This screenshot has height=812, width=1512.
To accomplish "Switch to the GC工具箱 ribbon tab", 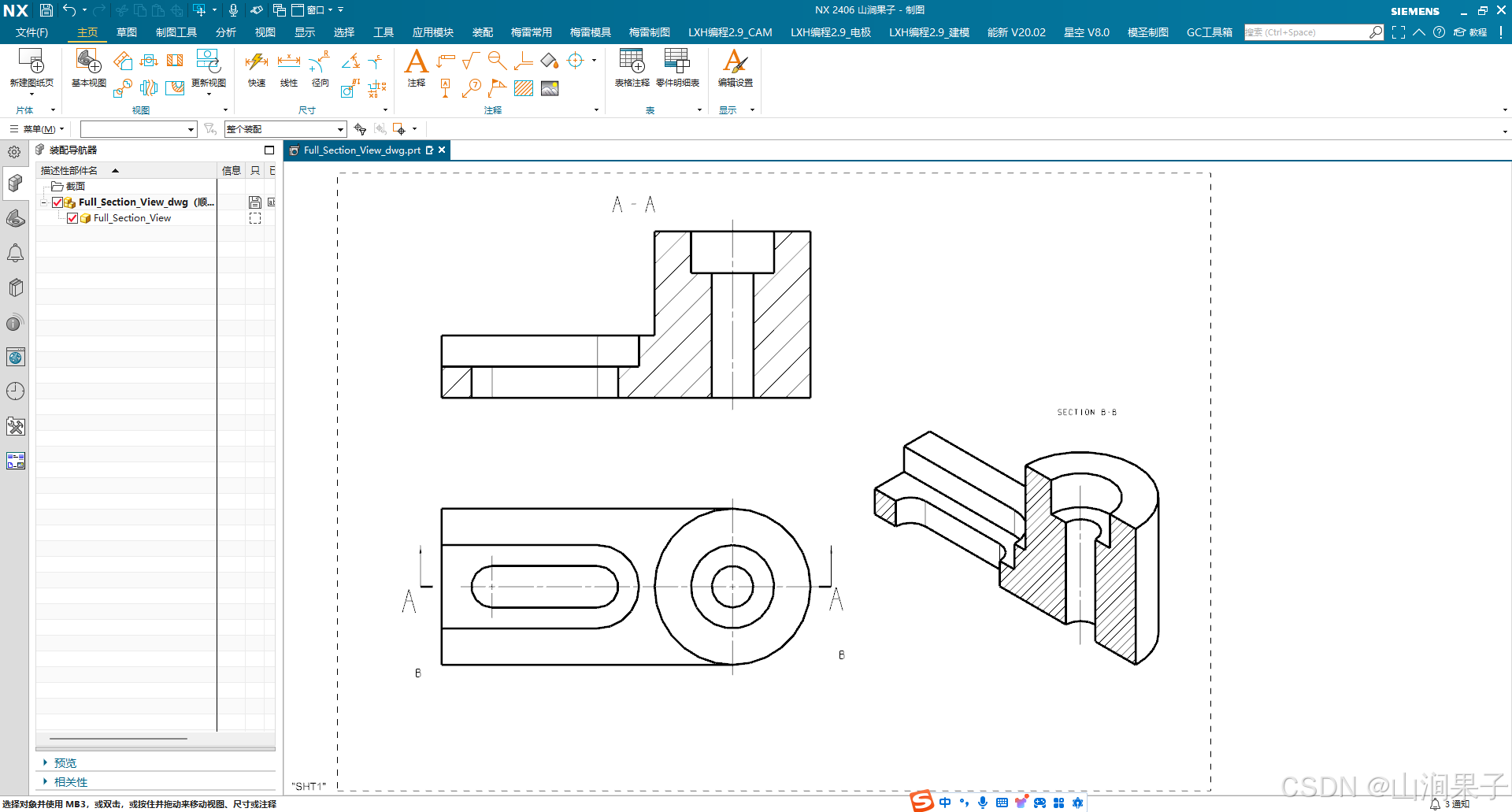I will [1209, 32].
